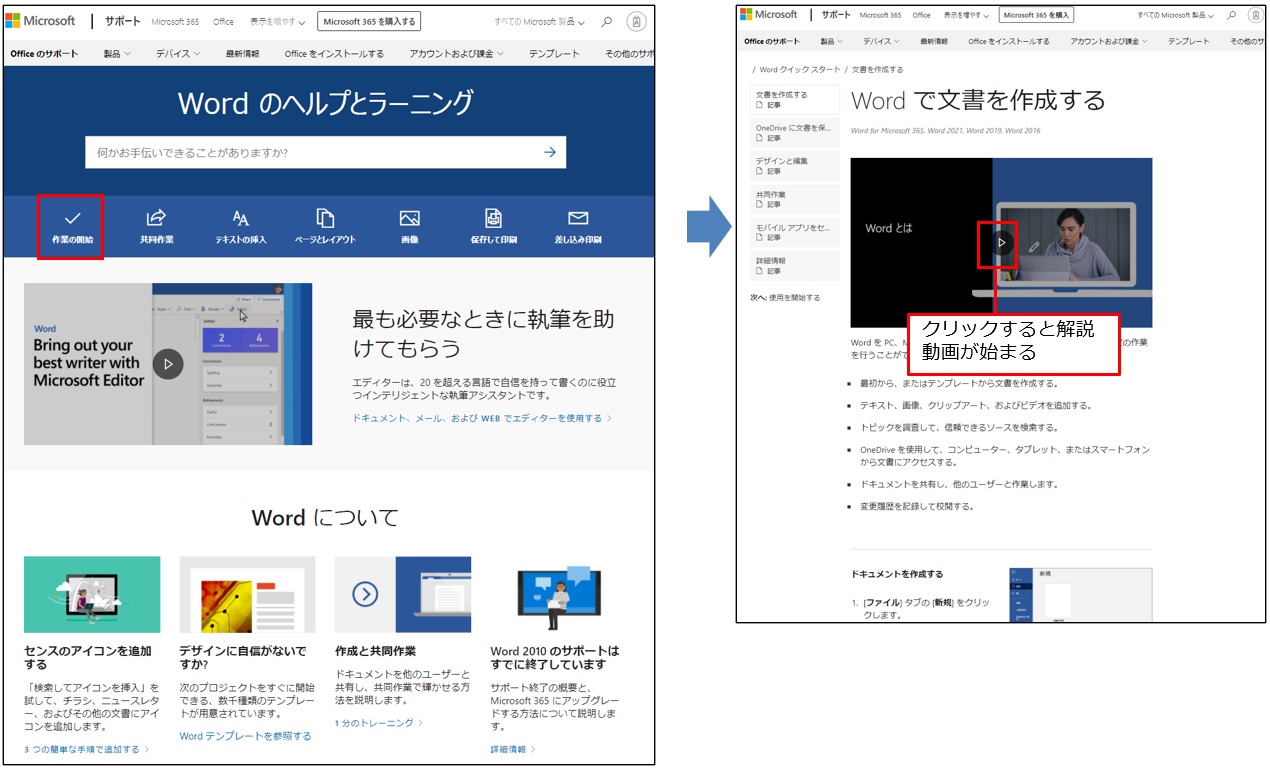1270x768 pixels.
Task: Open account avatar in Word help page header
Action: pos(637,21)
